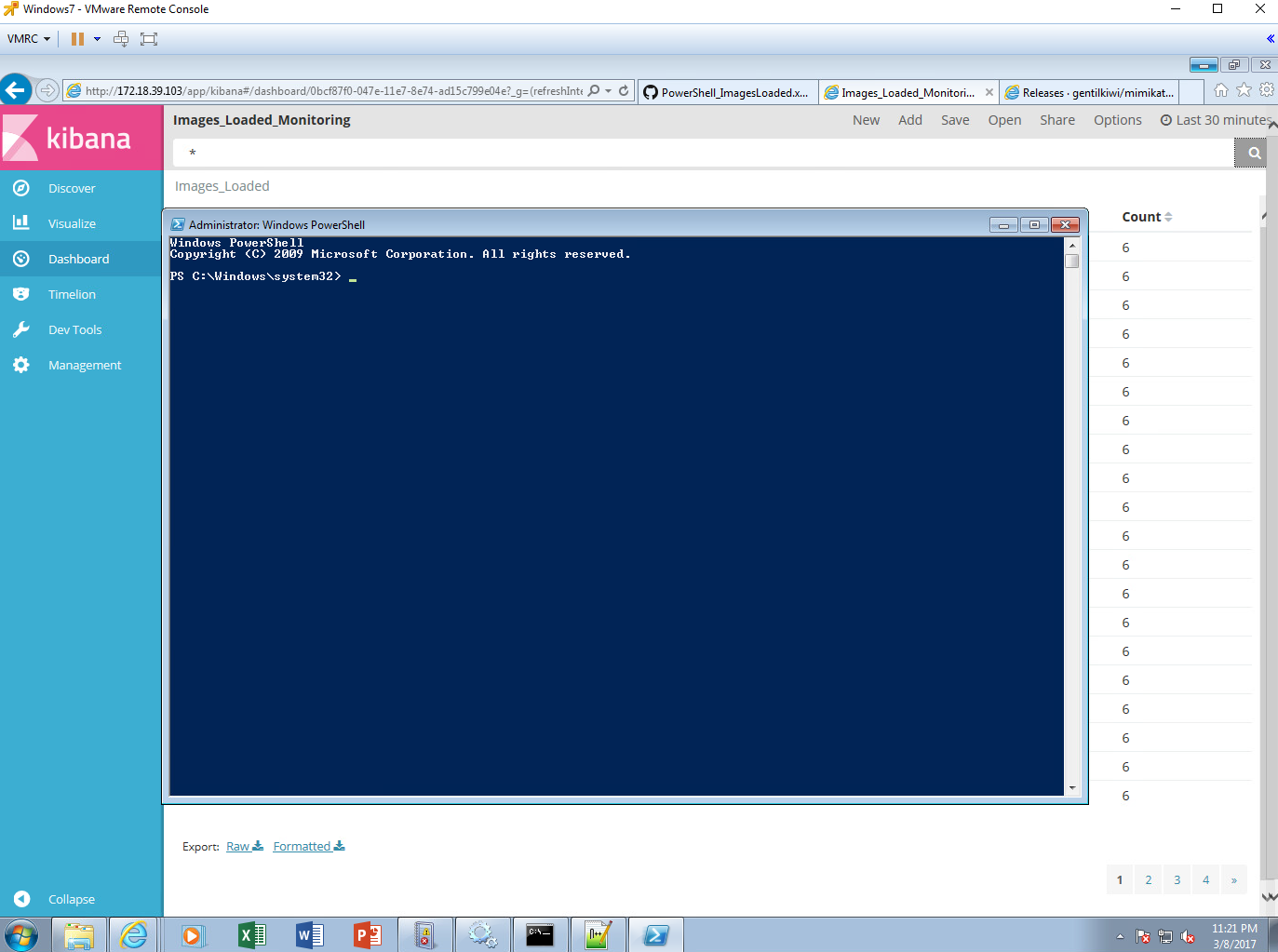Open the browser Home icon
1278x952 pixels.
(1221, 90)
